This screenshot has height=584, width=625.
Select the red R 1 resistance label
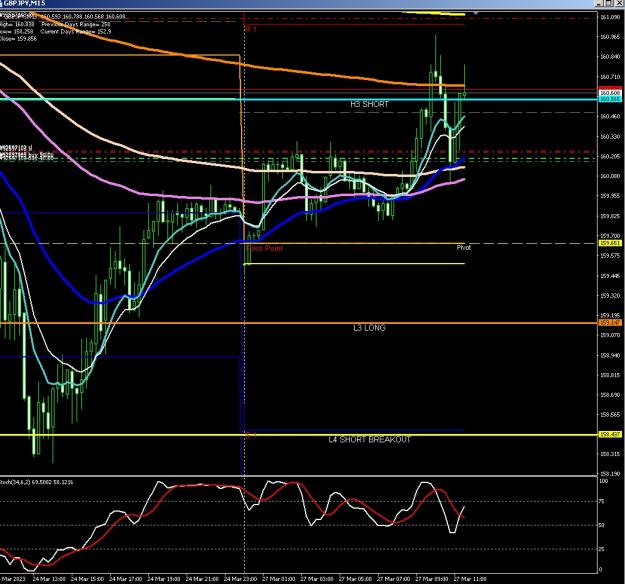click(x=251, y=29)
